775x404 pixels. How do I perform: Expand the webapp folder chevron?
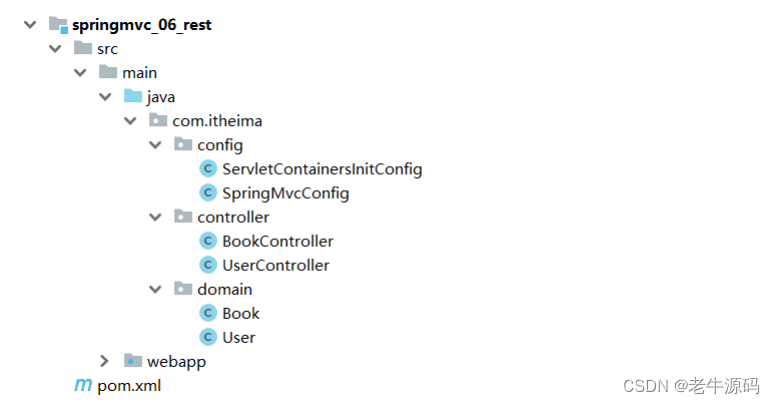pyautogui.click(x=104, y=361)
